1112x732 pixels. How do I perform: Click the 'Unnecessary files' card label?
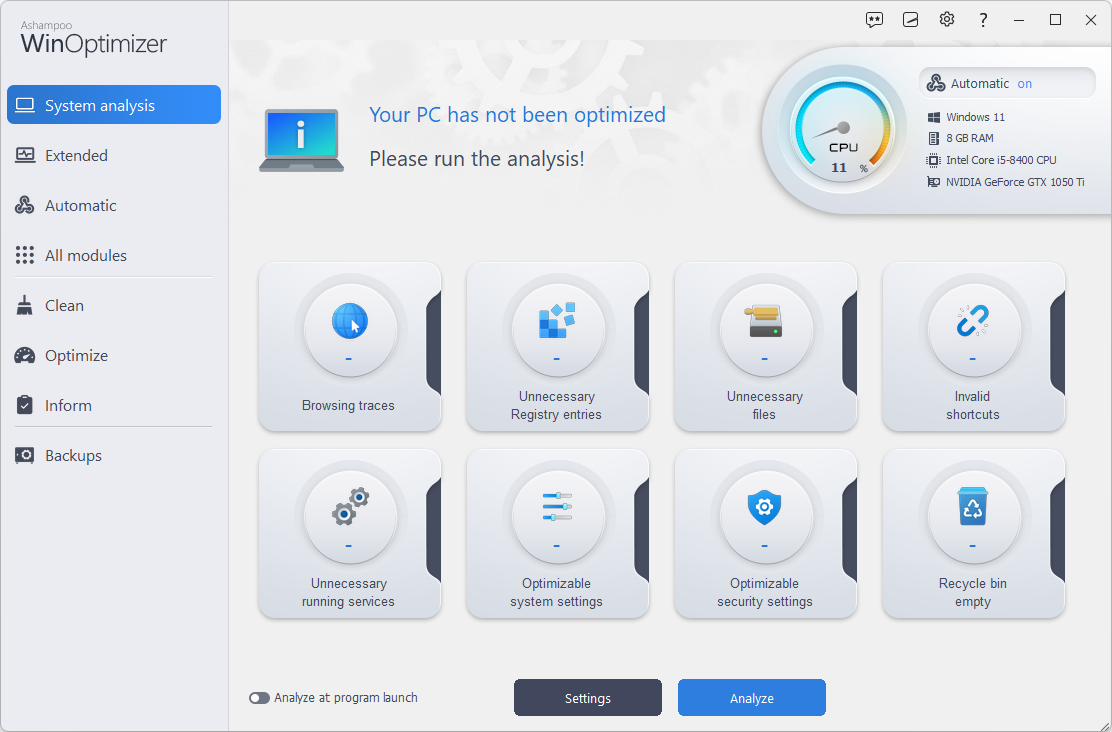[764, 406]
